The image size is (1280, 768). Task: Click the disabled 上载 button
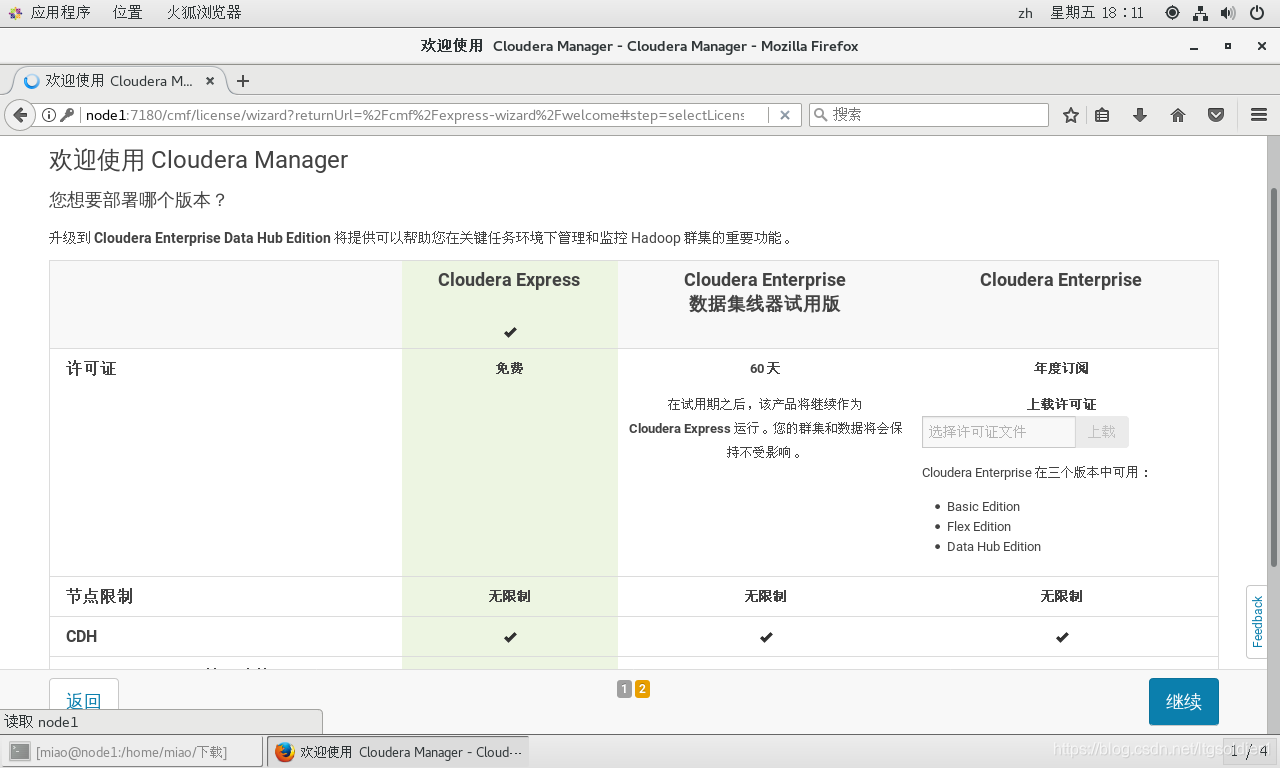[1102, 432]
